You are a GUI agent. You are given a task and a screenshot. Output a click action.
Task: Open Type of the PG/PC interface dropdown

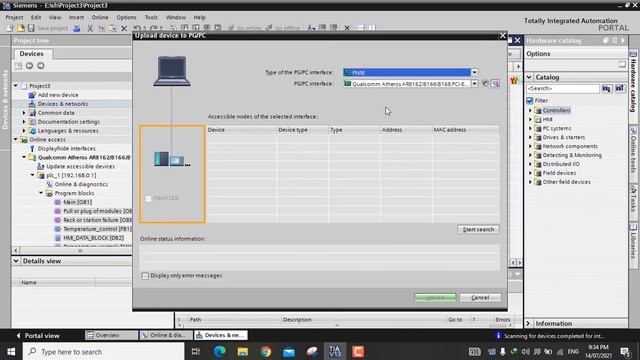point(474,72)
